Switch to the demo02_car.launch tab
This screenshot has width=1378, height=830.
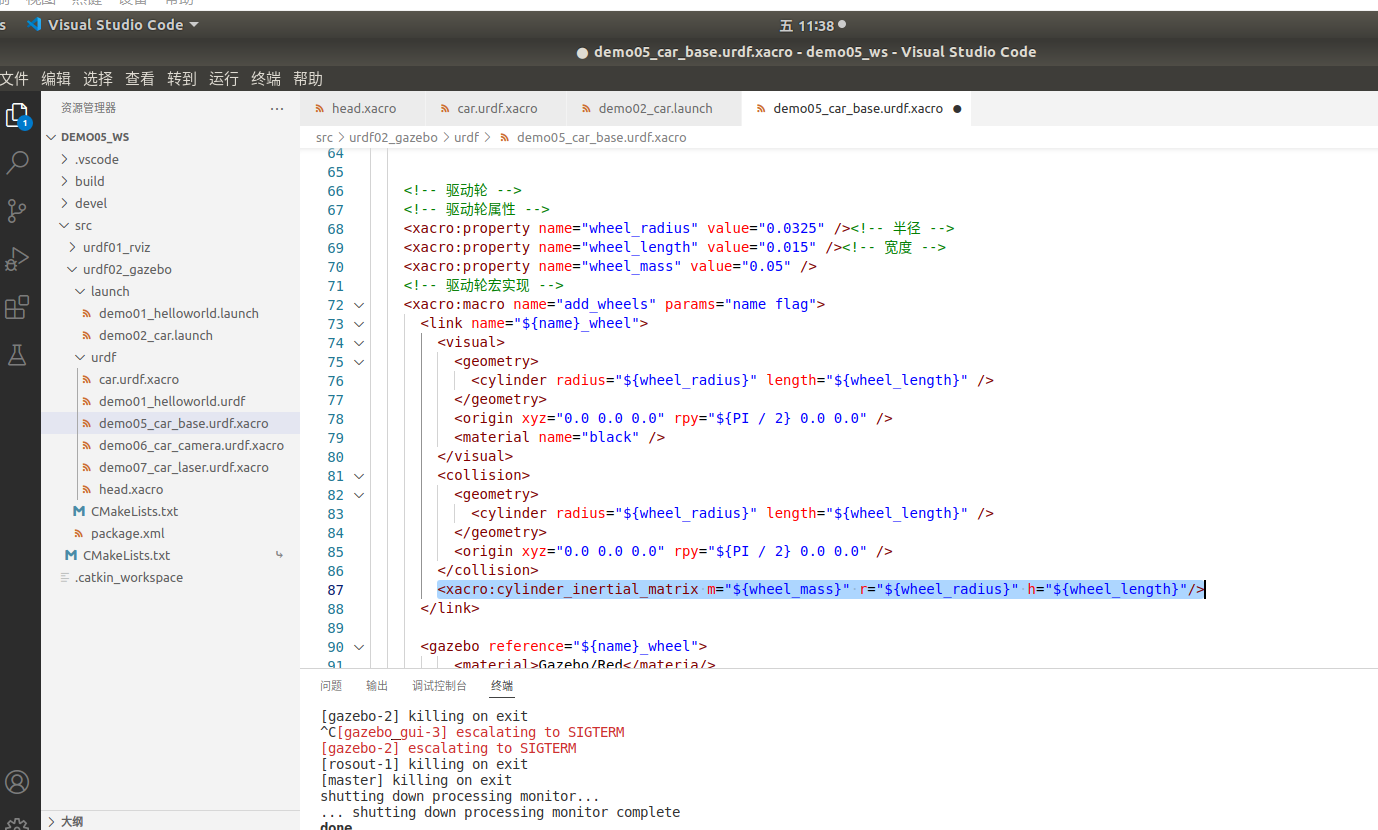[x=654, y=108]
